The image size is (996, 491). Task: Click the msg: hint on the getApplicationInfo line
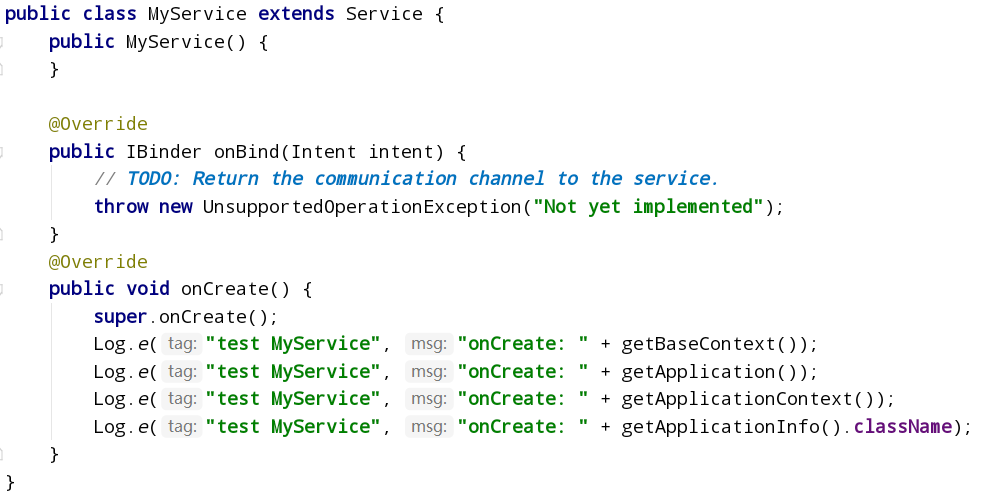point(429,427)
